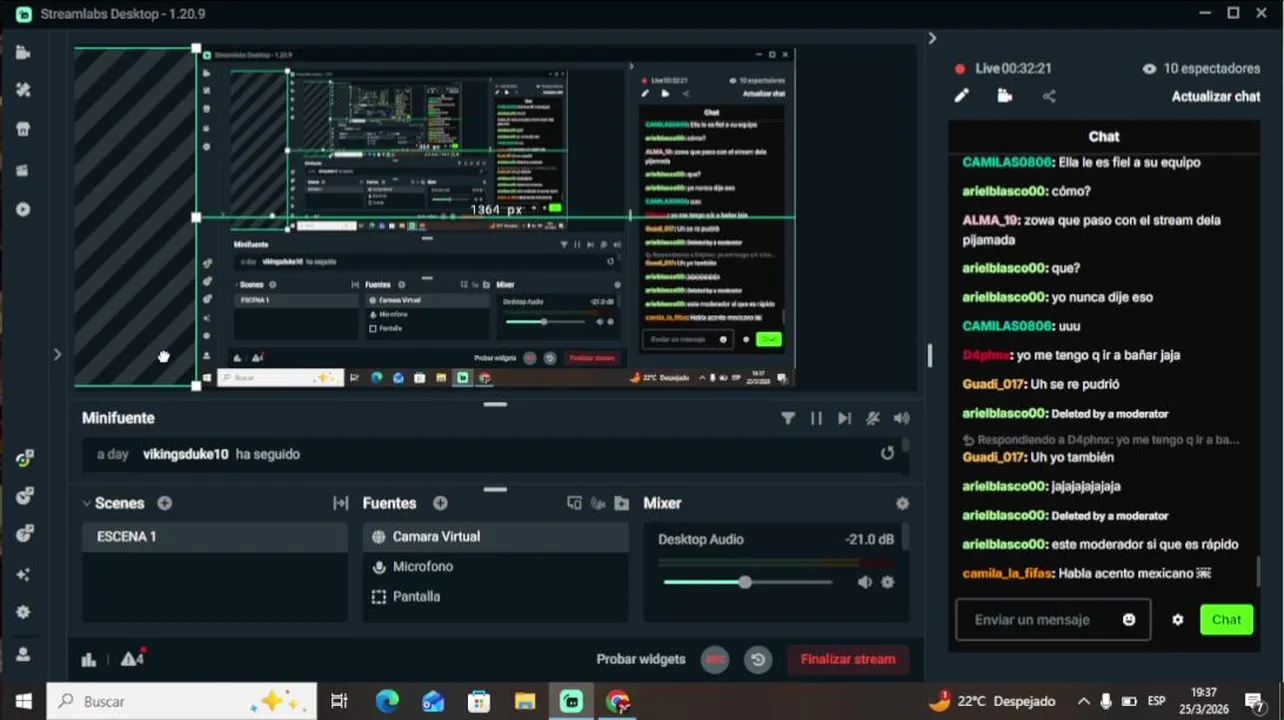
Task: Click Finalizar stream button
Action: [848, 659]
